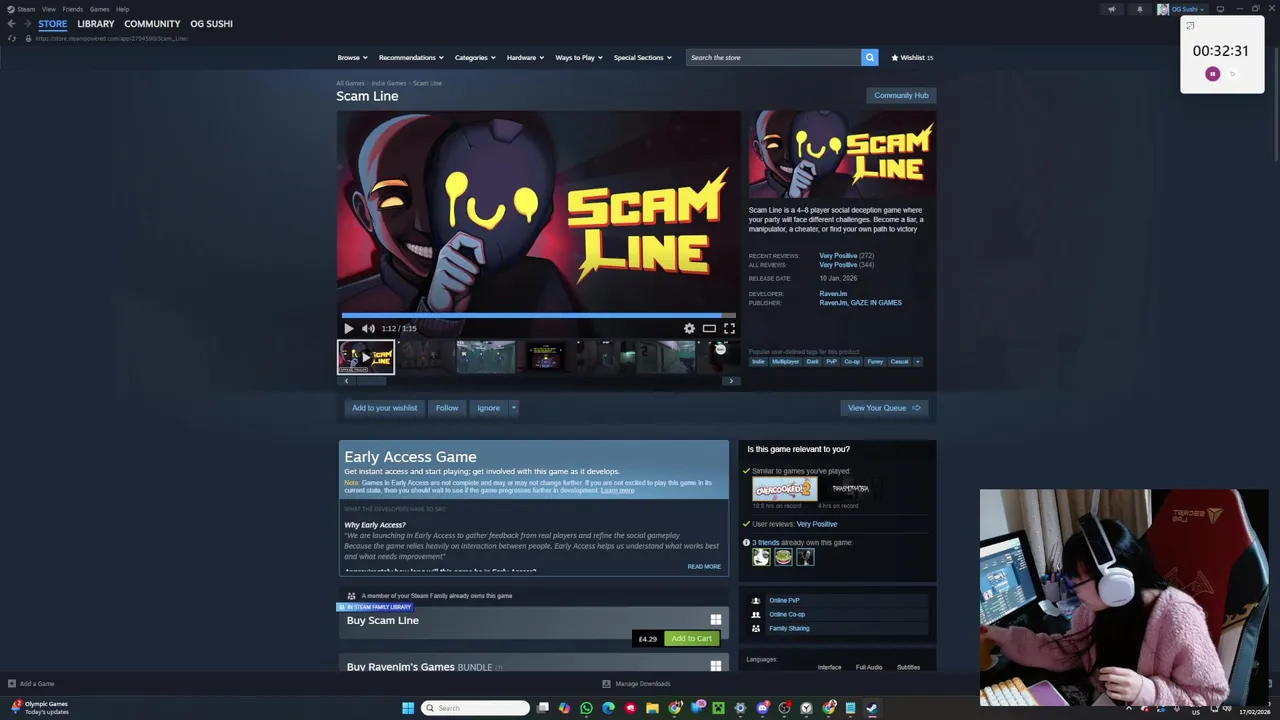Open the Games menu

point(99,9)
